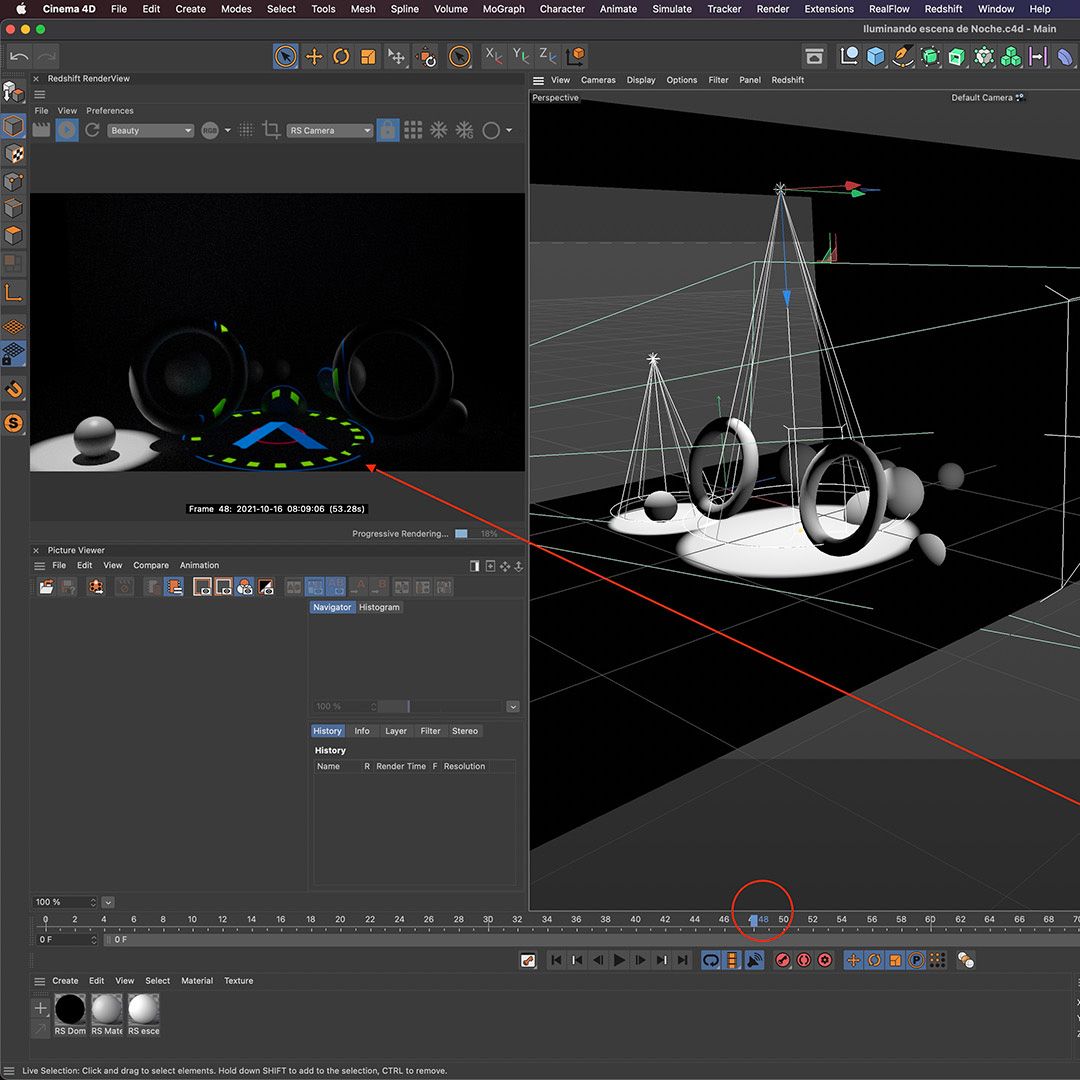This screenshot has height=1080, width=1080.
Task: Expand the arrow beside the circle icon in RenderView
Action: pos(509,130)
